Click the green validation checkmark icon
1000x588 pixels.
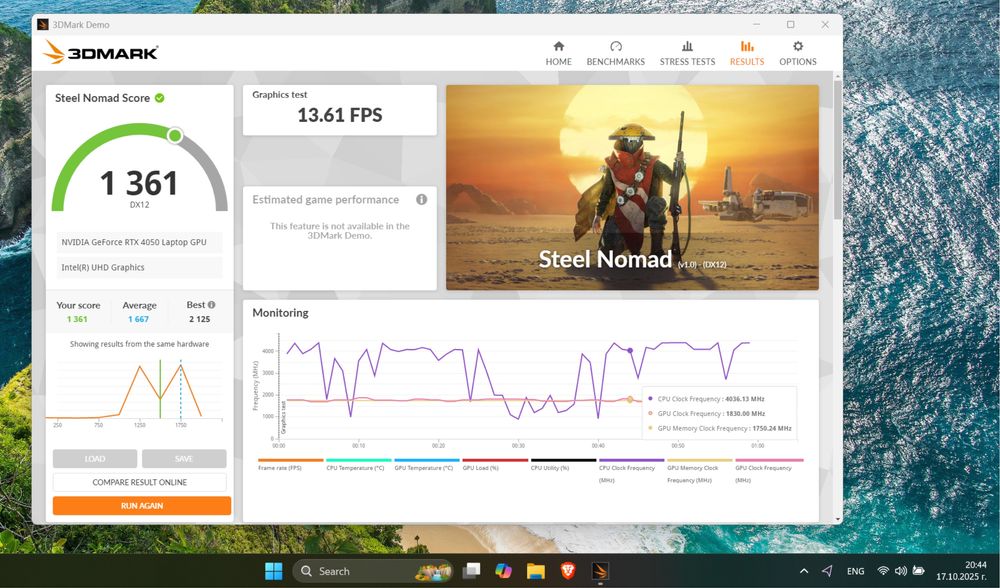pos(159,98)
